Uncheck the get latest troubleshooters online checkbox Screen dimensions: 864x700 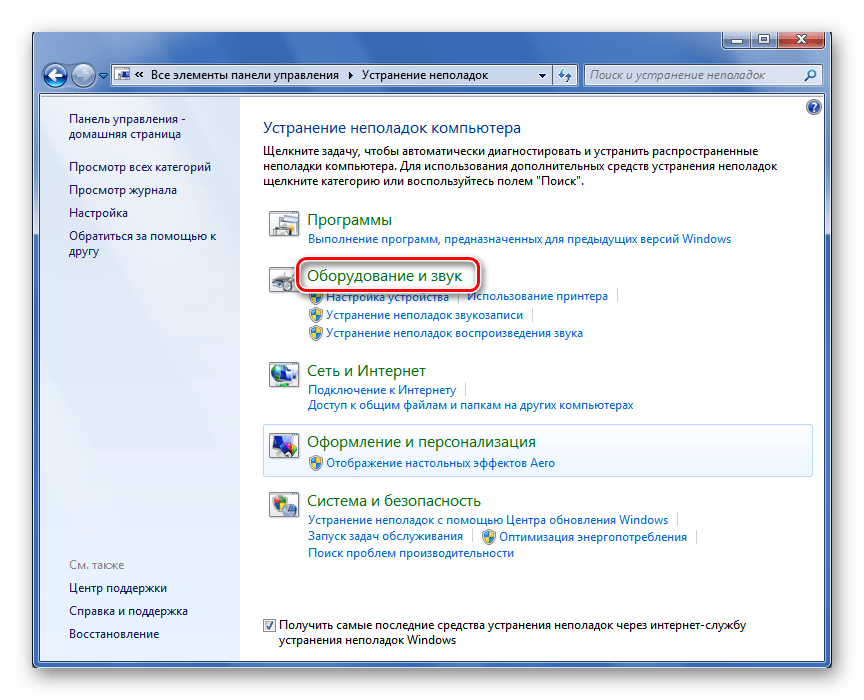coord(269,625)
